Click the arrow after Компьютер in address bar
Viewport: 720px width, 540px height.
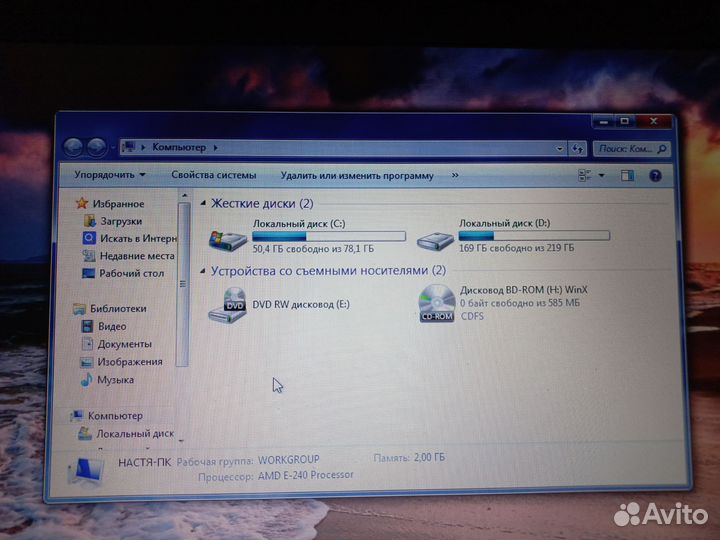pos(215,147)
